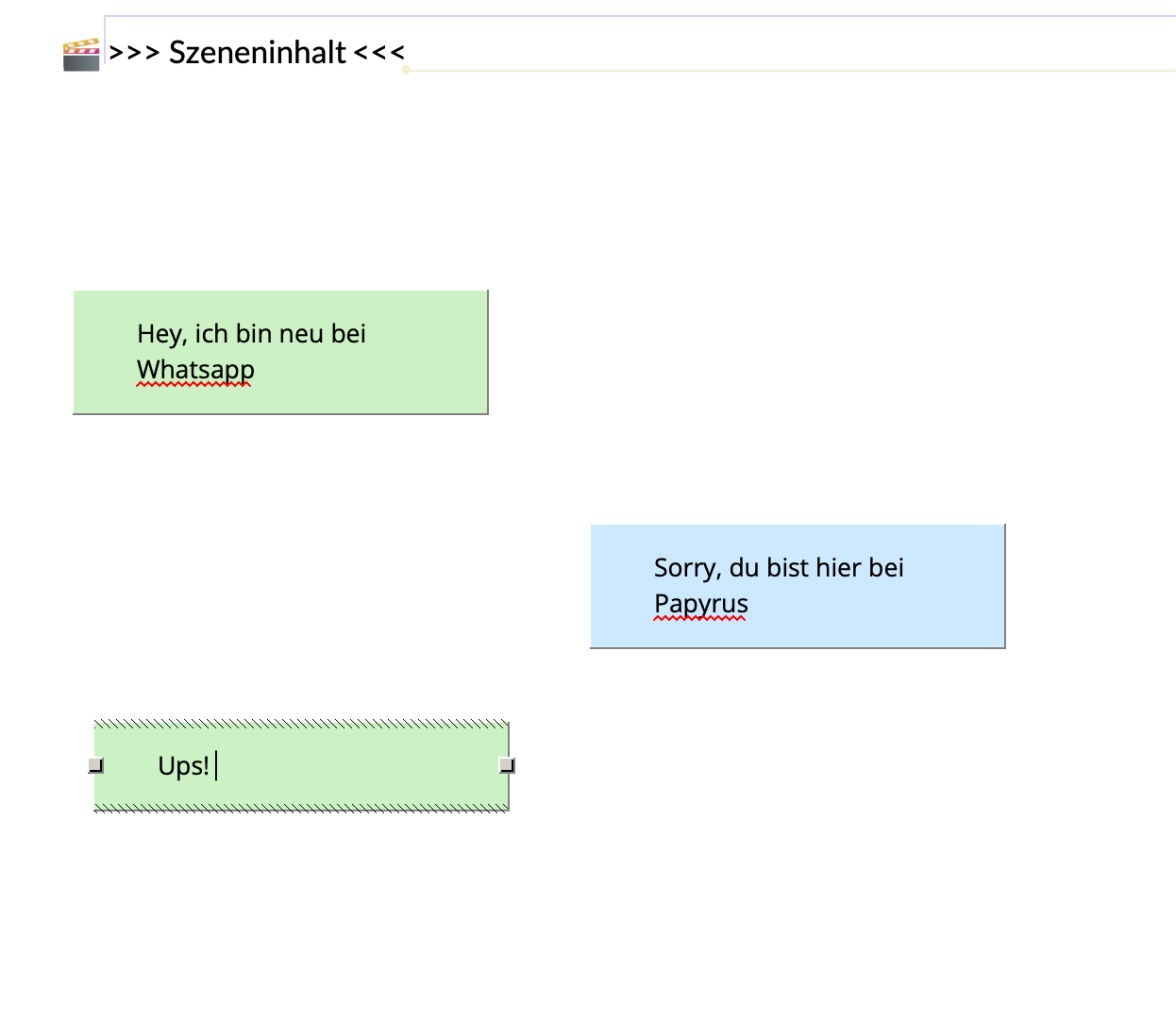Click the word Hey in green box
The image size is (1176, 1036).
pos(160,334)
